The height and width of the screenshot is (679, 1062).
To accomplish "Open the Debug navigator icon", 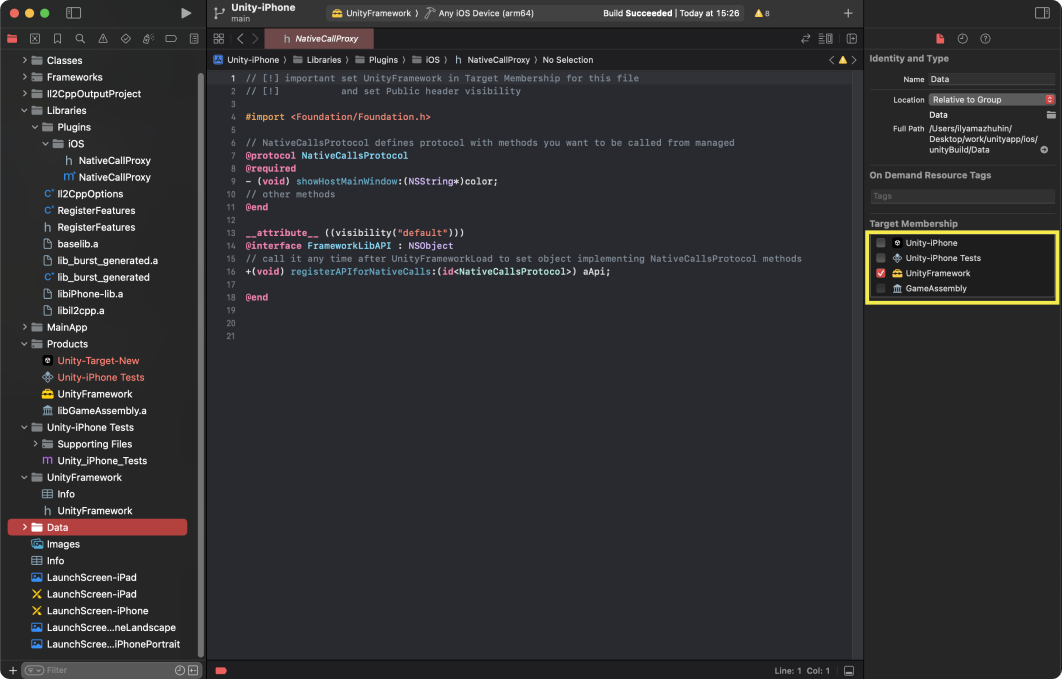I will coord(148,39).
